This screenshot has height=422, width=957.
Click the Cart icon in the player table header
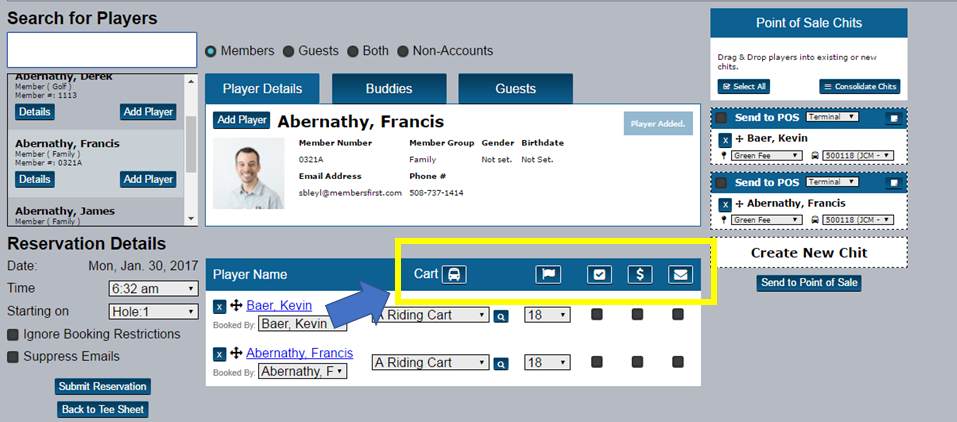point(454,275)
